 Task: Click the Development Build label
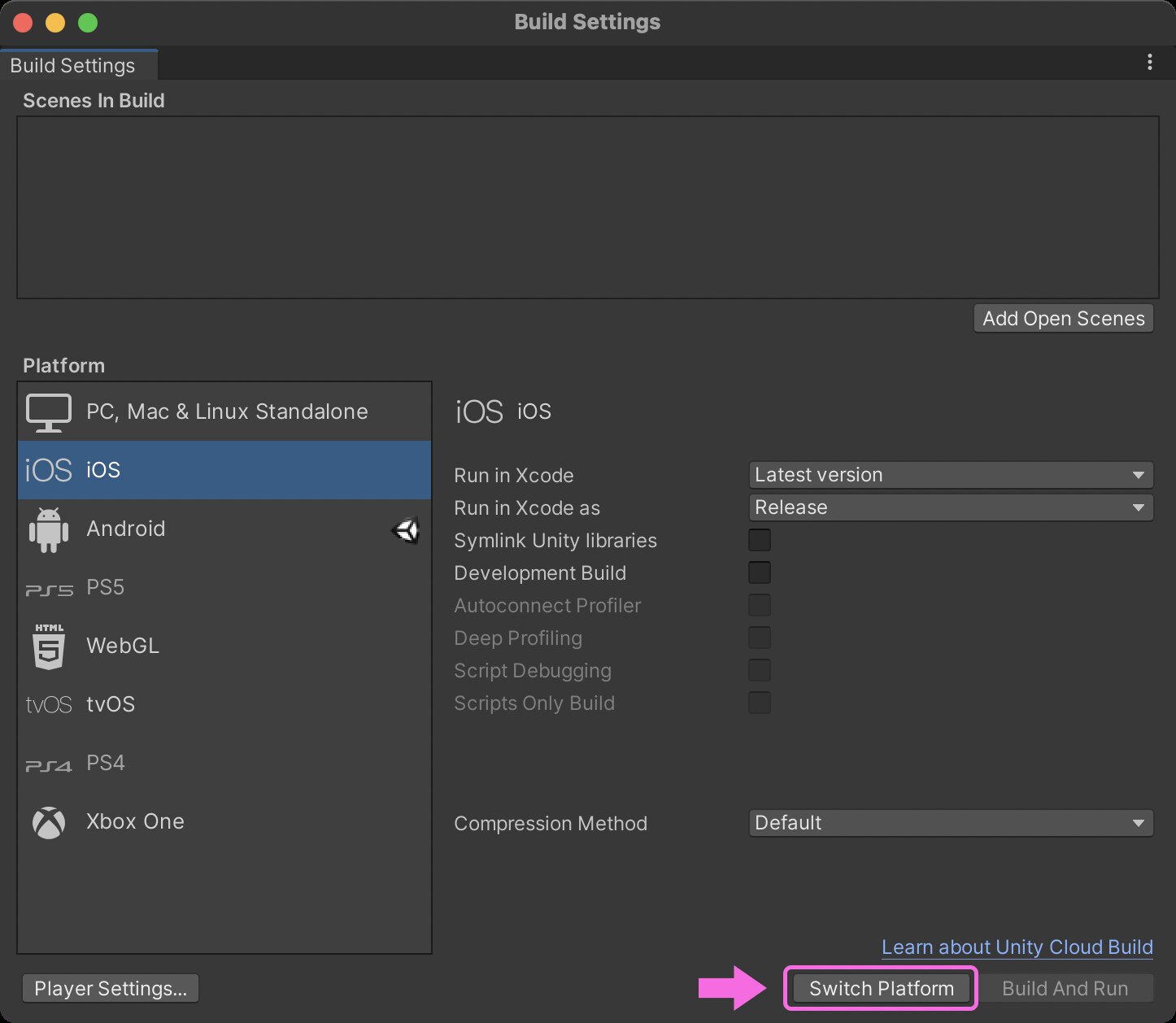pos(540,573)
